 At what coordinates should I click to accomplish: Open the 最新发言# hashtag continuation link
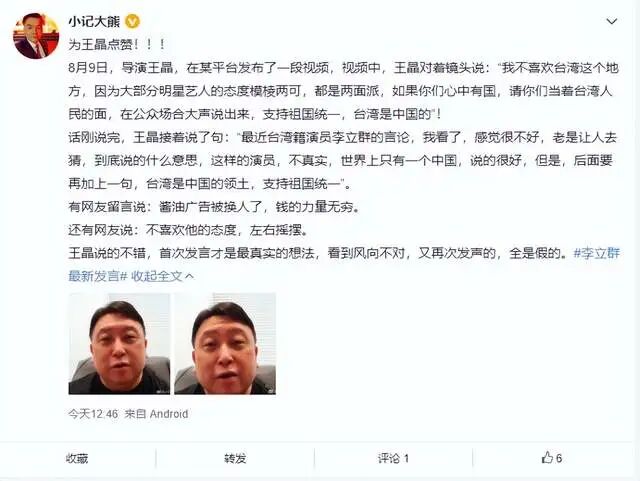point(98,276)
